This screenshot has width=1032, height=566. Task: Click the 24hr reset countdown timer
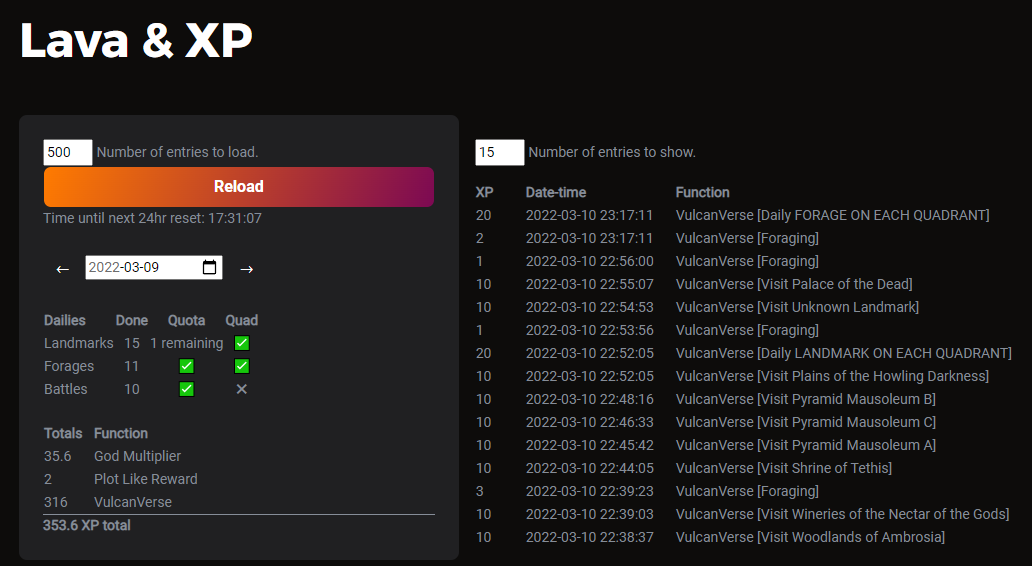pos(153,218)
